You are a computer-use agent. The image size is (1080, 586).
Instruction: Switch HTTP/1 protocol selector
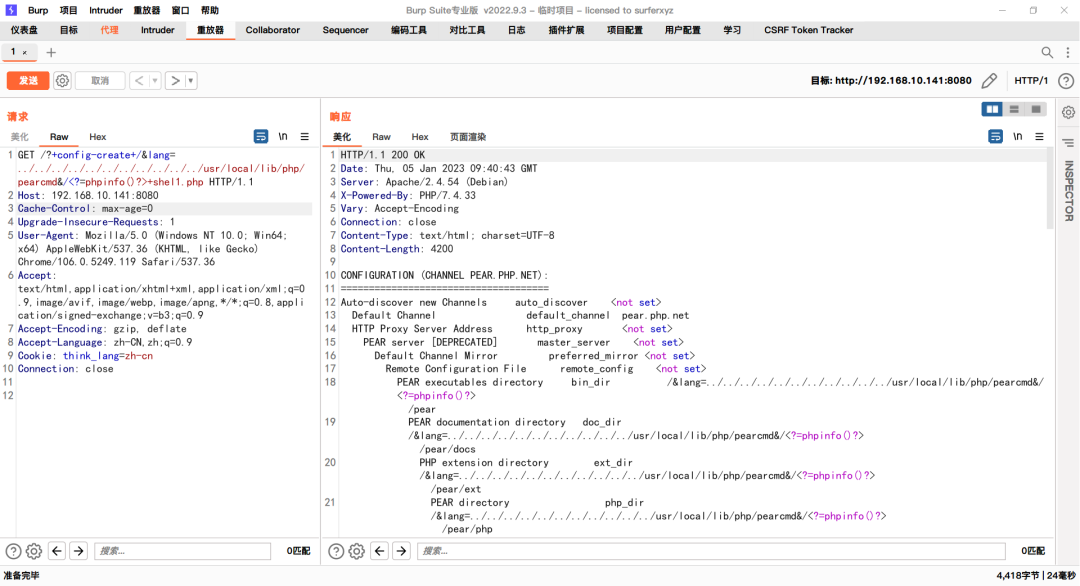point(1030,81)
